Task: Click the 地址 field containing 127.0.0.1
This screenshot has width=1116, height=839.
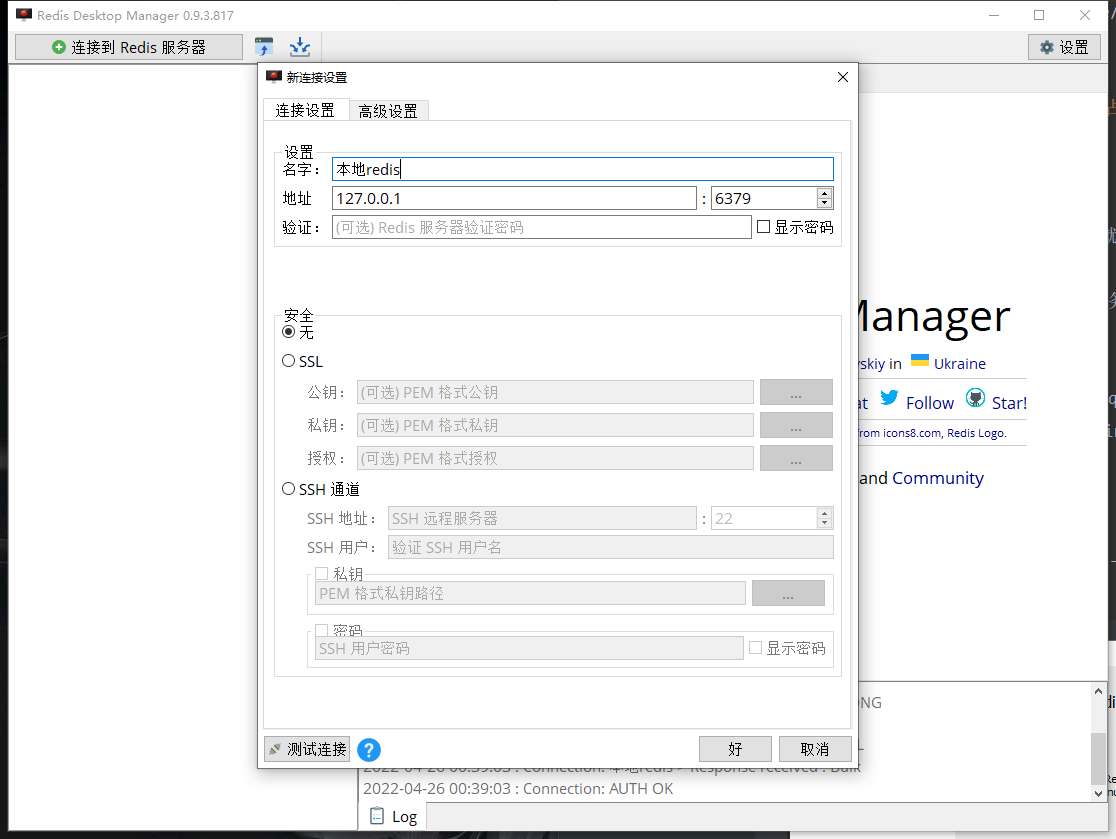Action: click(x=513, y=198)
